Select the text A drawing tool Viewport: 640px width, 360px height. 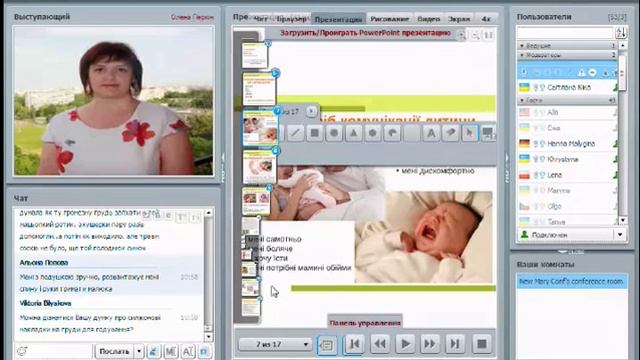pyautogui.click(x=431, y=133)
